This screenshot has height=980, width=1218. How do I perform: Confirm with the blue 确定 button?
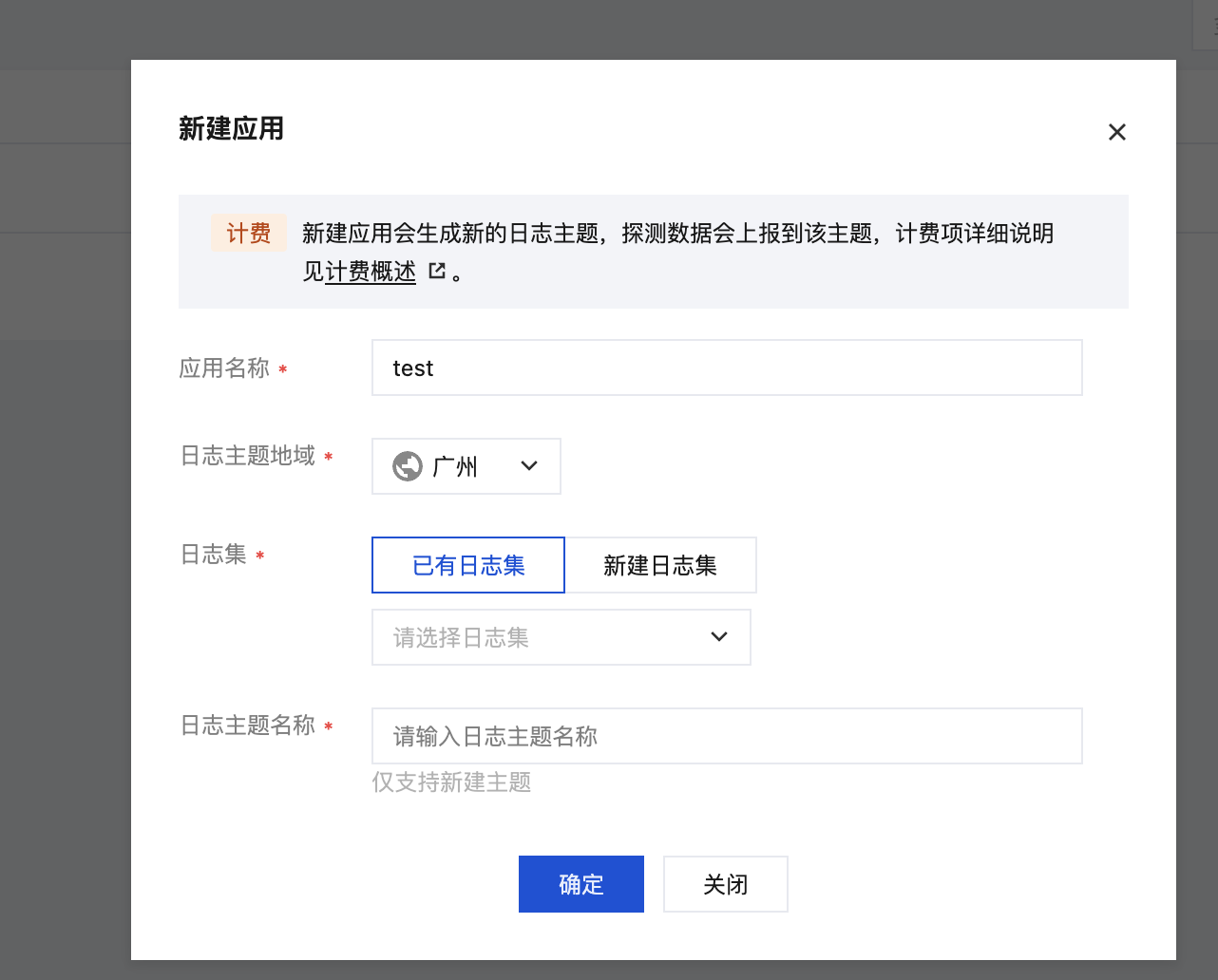tap(581, 884)
